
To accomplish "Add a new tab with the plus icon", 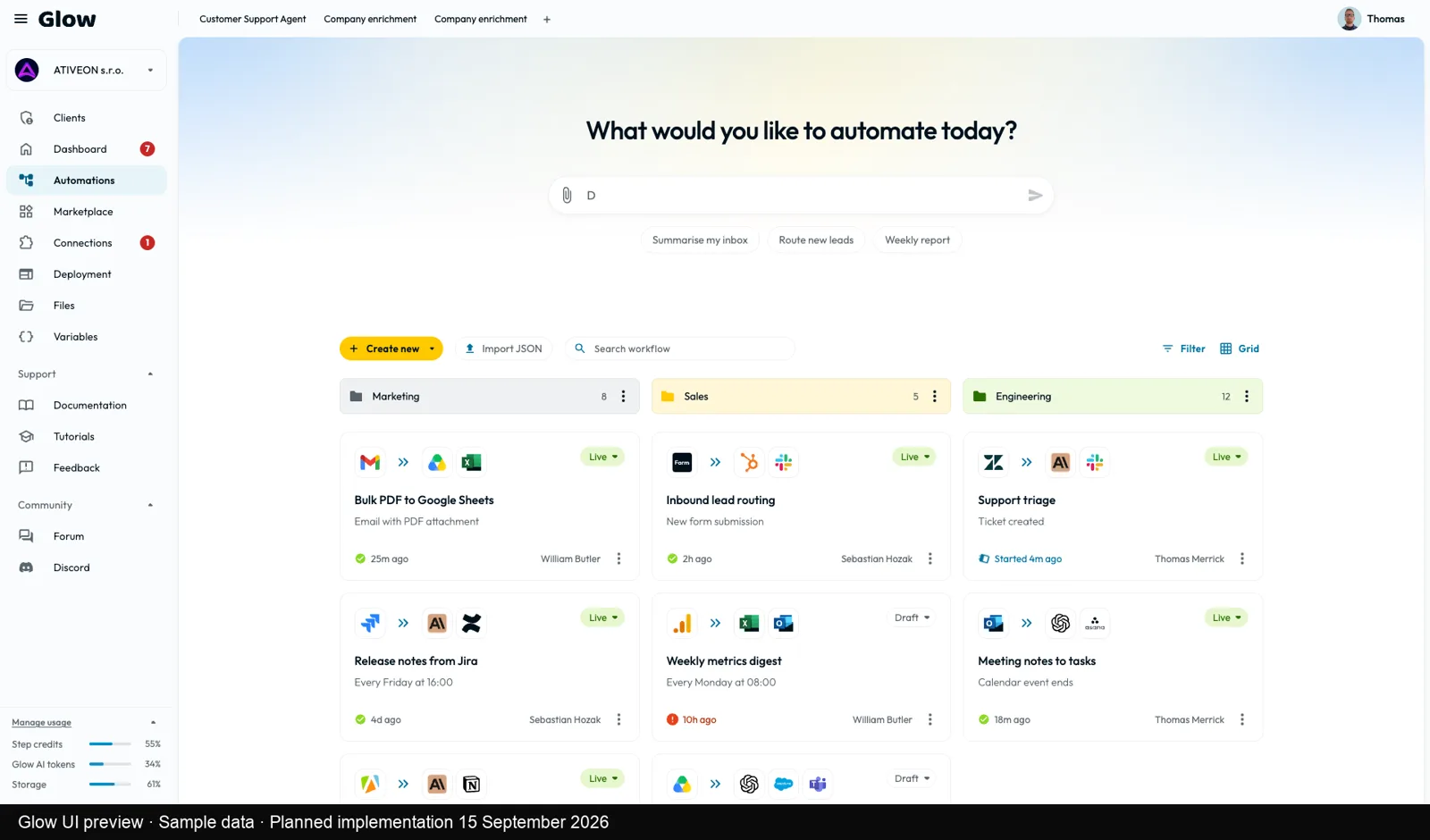I will 547,19.
